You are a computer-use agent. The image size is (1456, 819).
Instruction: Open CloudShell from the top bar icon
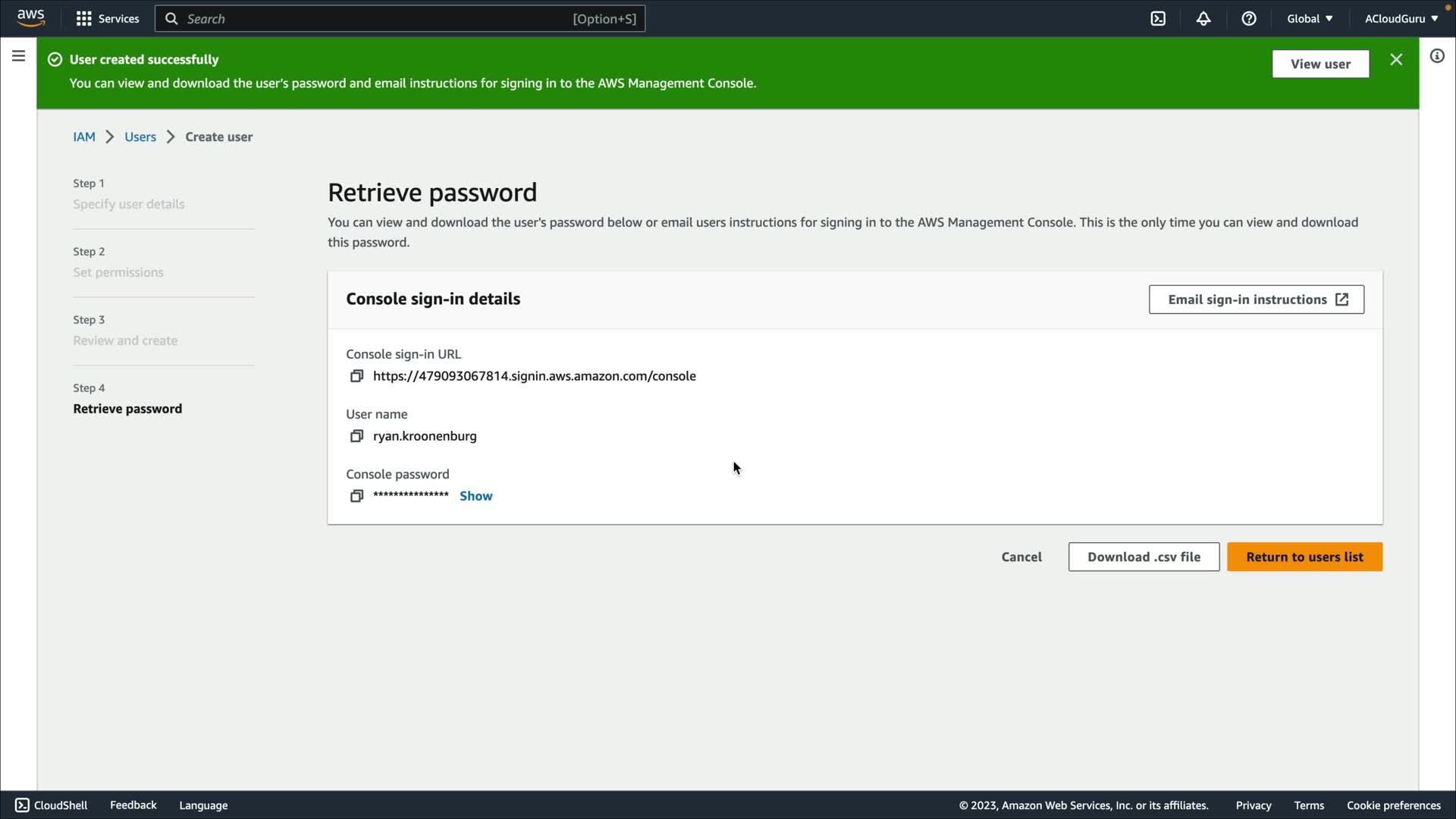click(x=1158, y=19)
